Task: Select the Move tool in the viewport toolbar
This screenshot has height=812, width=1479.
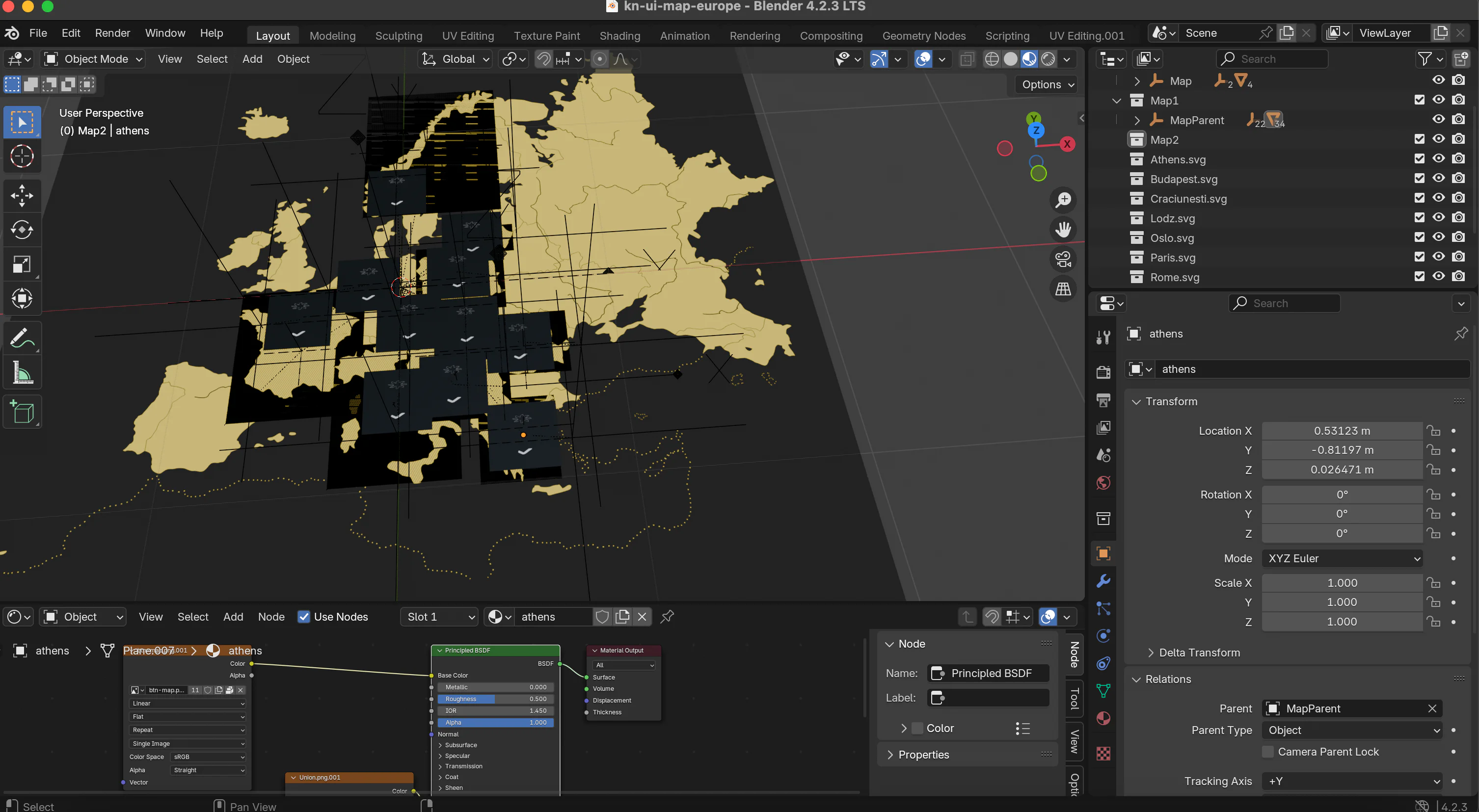Action: coord(22,196)
